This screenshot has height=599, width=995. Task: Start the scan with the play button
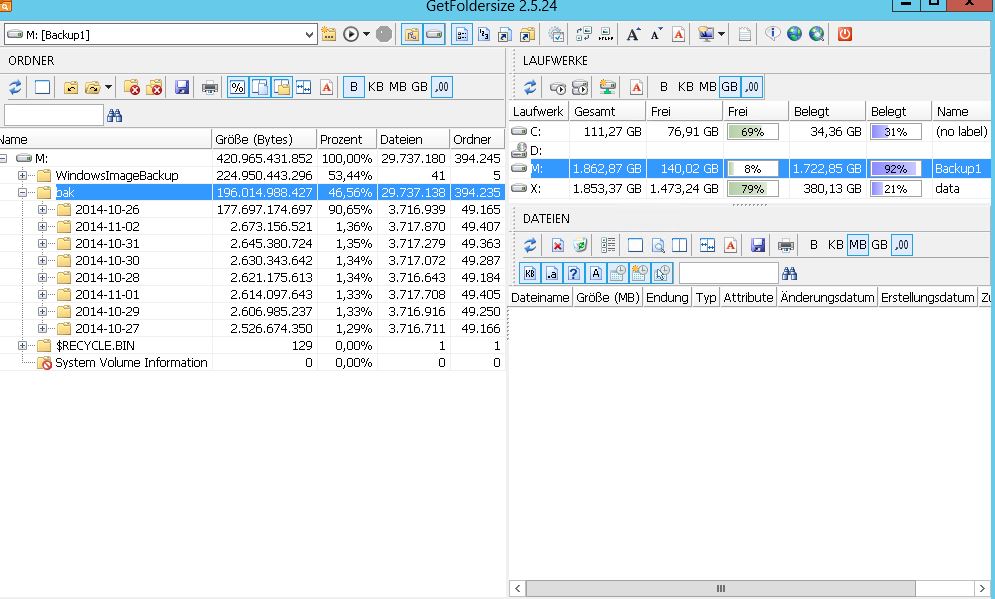[x=351, y=34]
